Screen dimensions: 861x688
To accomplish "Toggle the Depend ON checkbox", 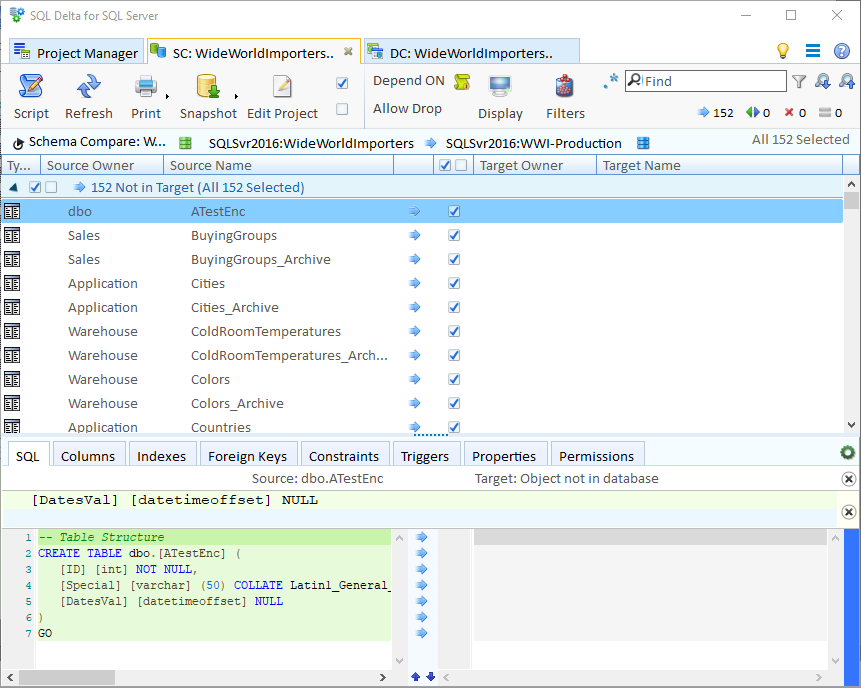I will pyautogui.click(x=342, y=83).
